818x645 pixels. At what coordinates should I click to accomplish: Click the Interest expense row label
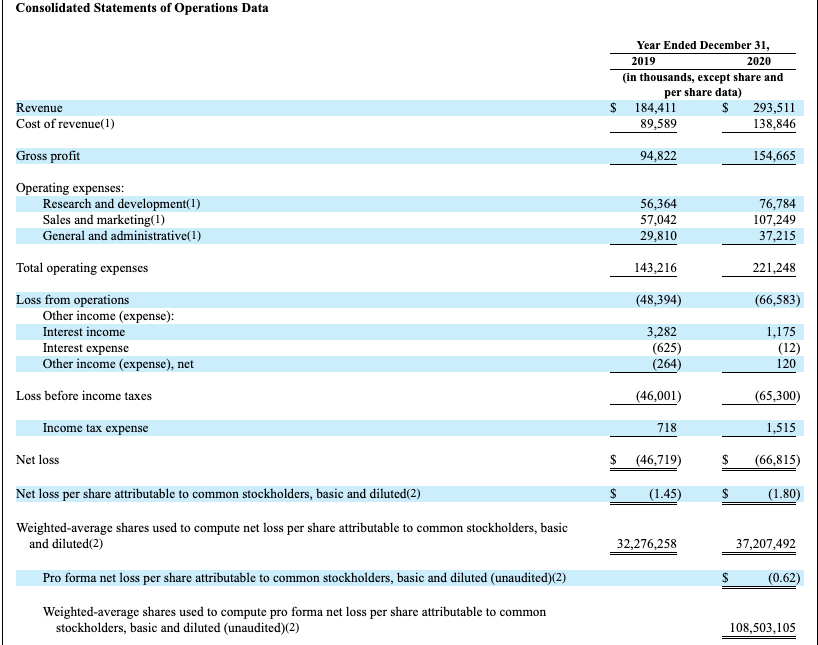[86, 348]
